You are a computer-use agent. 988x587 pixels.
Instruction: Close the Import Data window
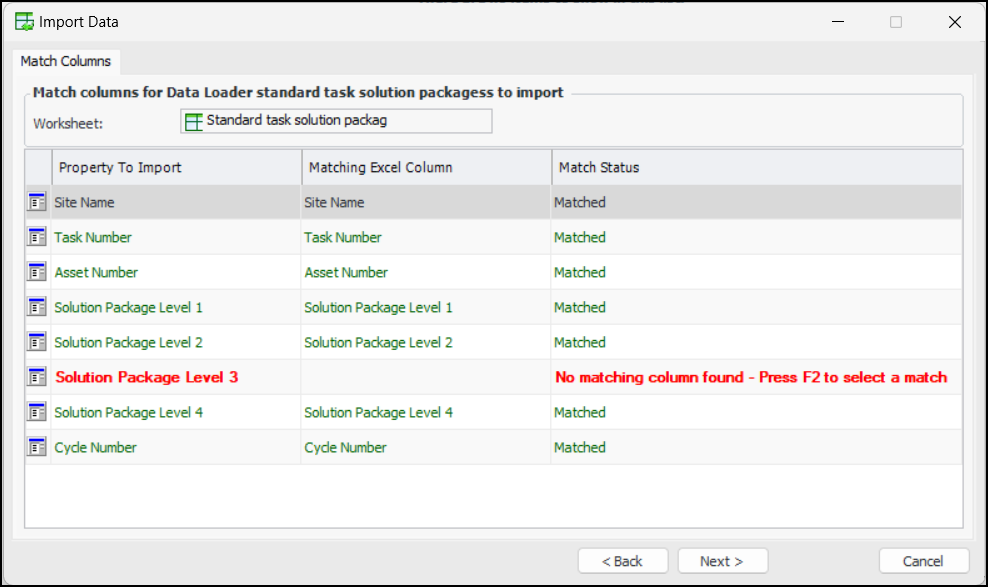(954, 22)
